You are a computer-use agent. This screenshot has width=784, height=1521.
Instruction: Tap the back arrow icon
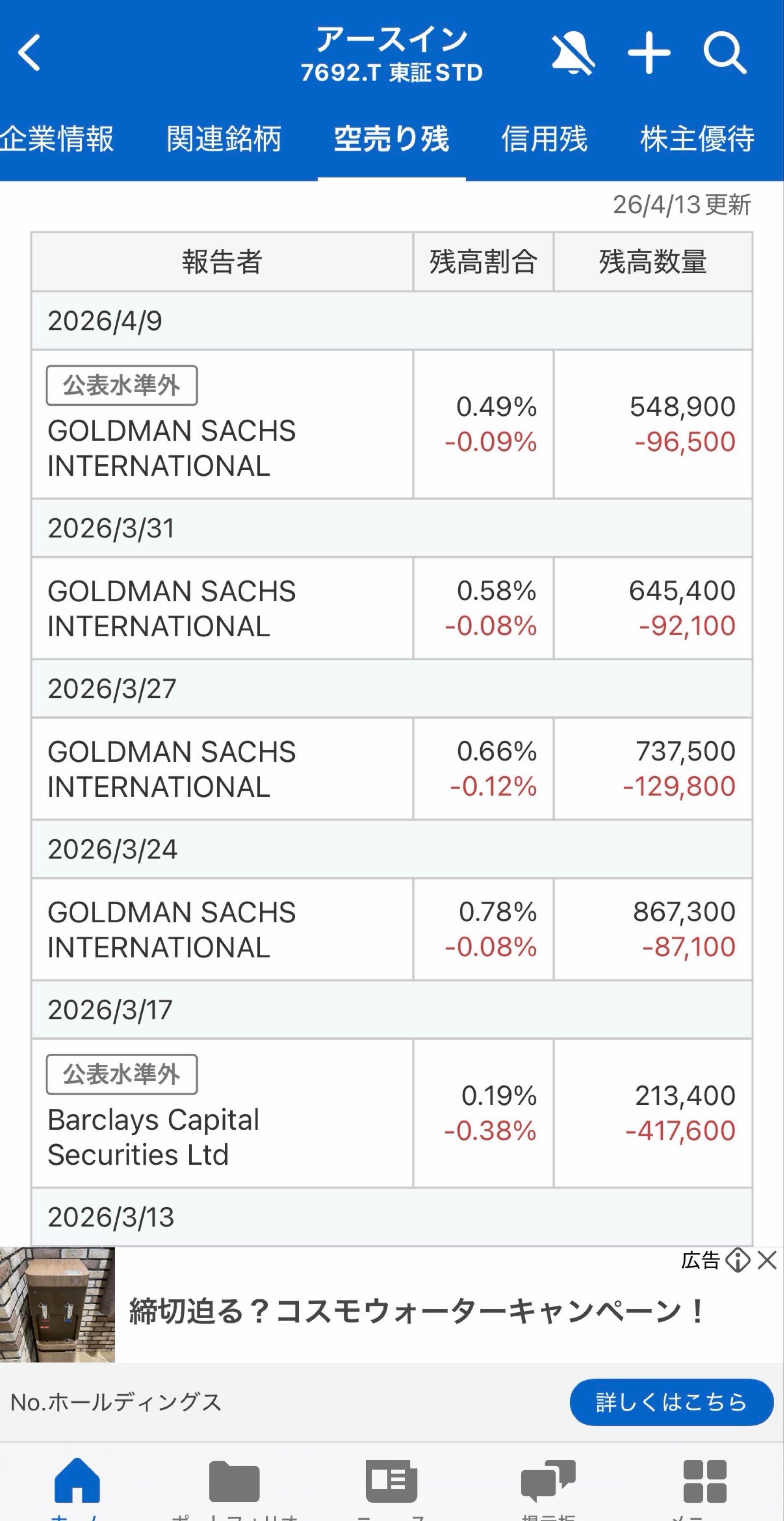(x=30, y=53)
